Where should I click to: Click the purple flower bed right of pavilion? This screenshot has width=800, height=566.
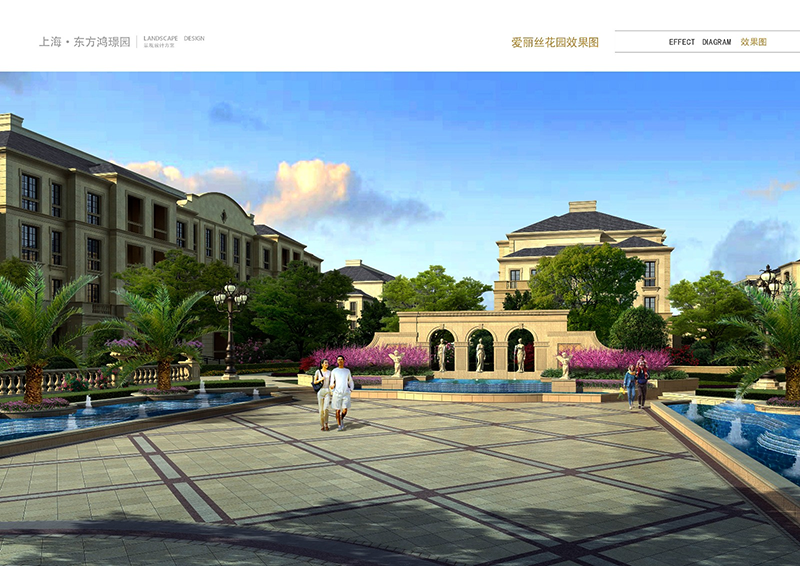[618, 359]
